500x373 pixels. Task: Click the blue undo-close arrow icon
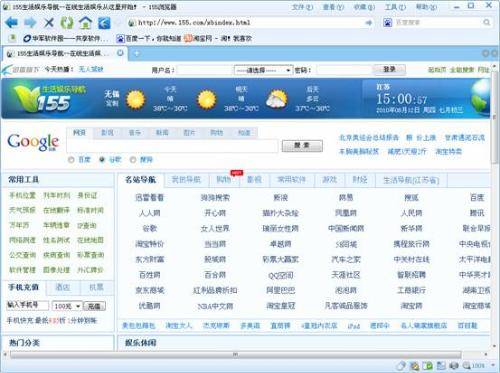104,23
